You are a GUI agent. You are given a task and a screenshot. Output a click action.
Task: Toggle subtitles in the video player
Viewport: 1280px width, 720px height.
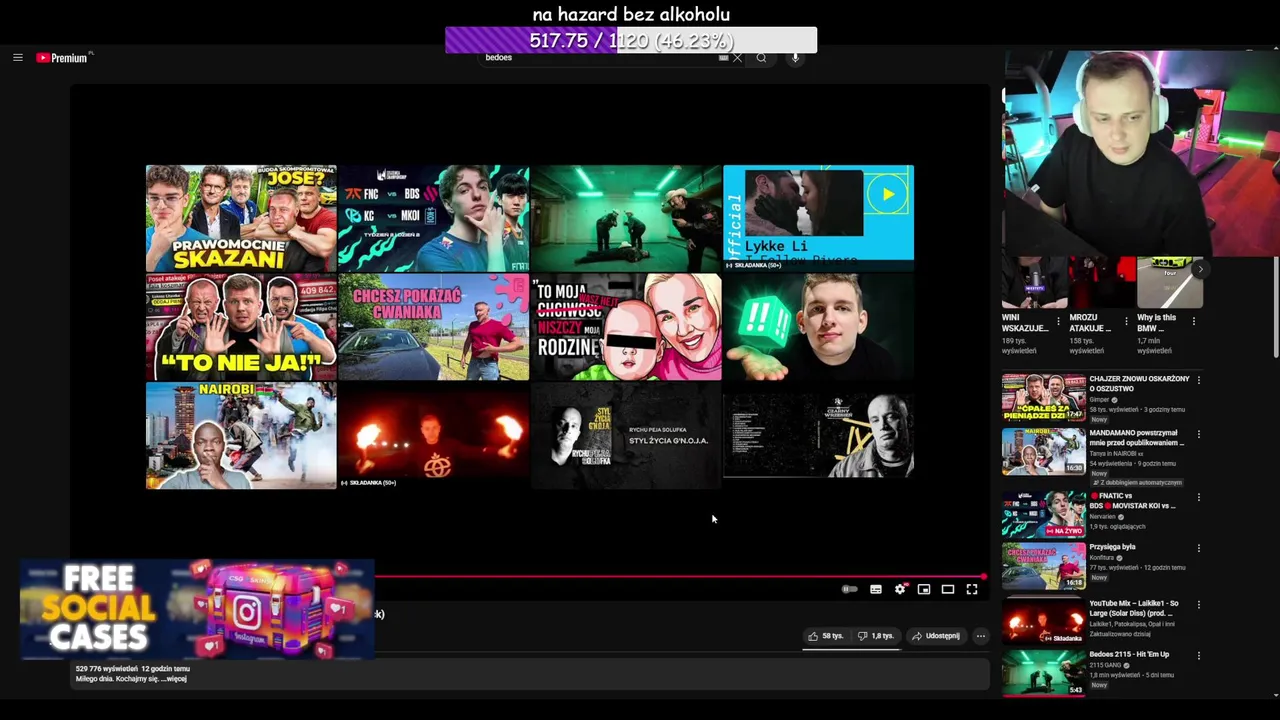(876, 589)
